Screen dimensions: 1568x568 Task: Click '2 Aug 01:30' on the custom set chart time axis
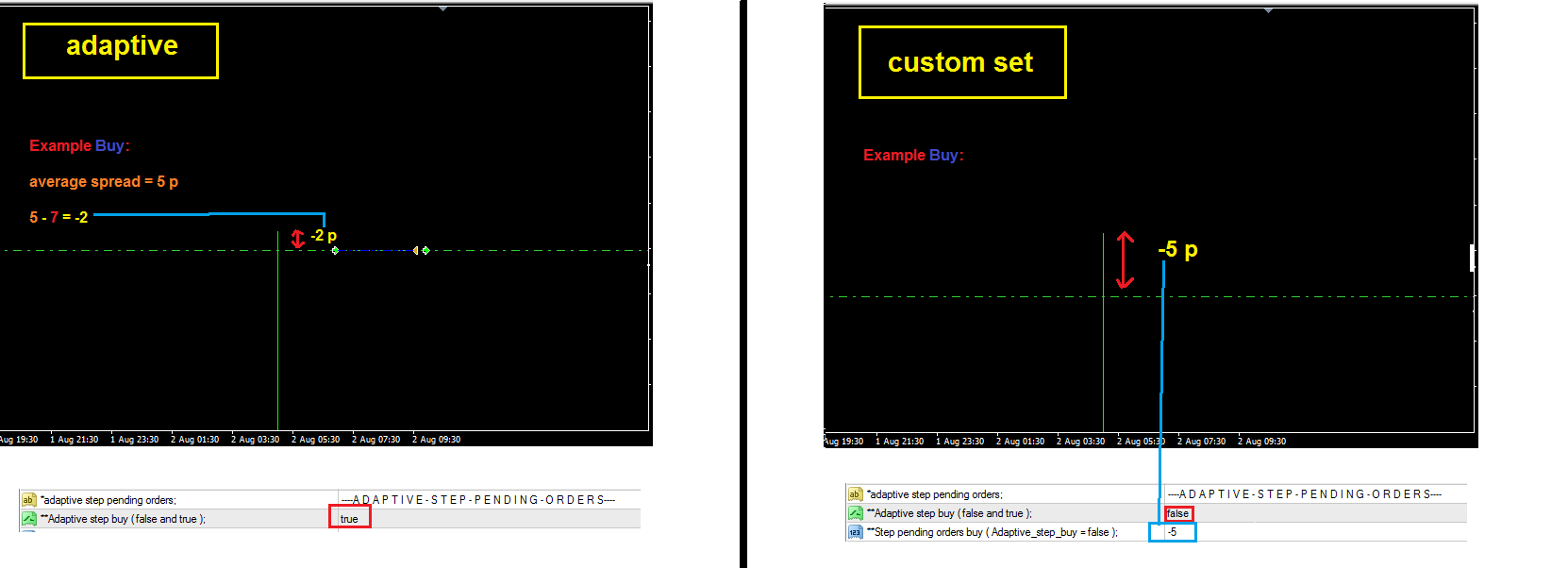(1020, 442)
